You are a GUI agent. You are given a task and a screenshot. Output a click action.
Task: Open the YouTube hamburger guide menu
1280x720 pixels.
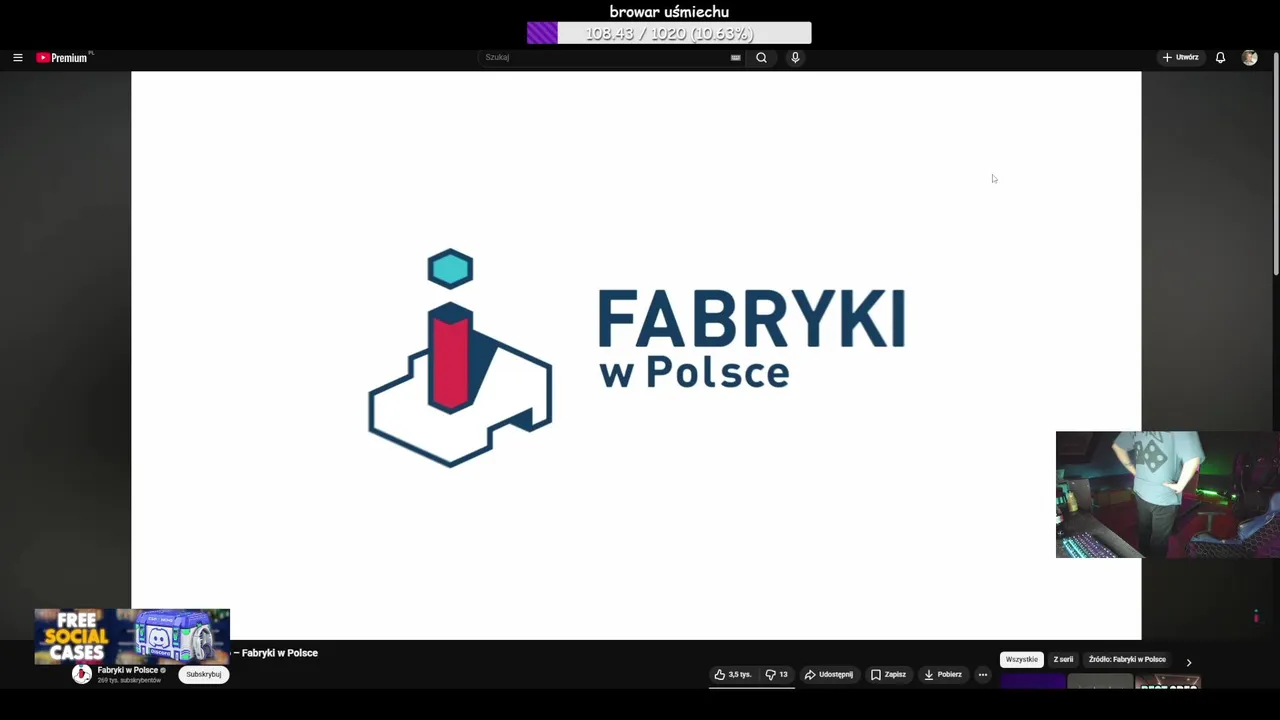click(x=17, y=58)
